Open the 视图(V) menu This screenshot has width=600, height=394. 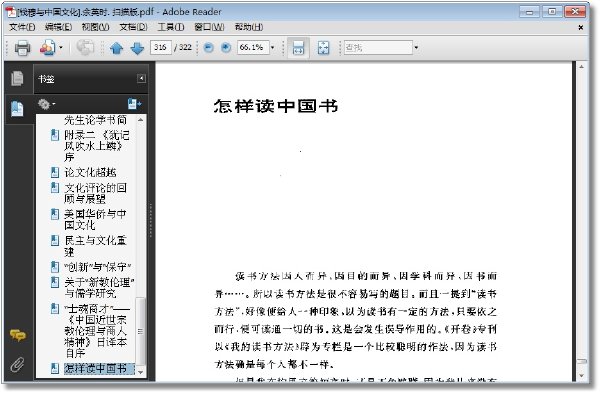95,27
